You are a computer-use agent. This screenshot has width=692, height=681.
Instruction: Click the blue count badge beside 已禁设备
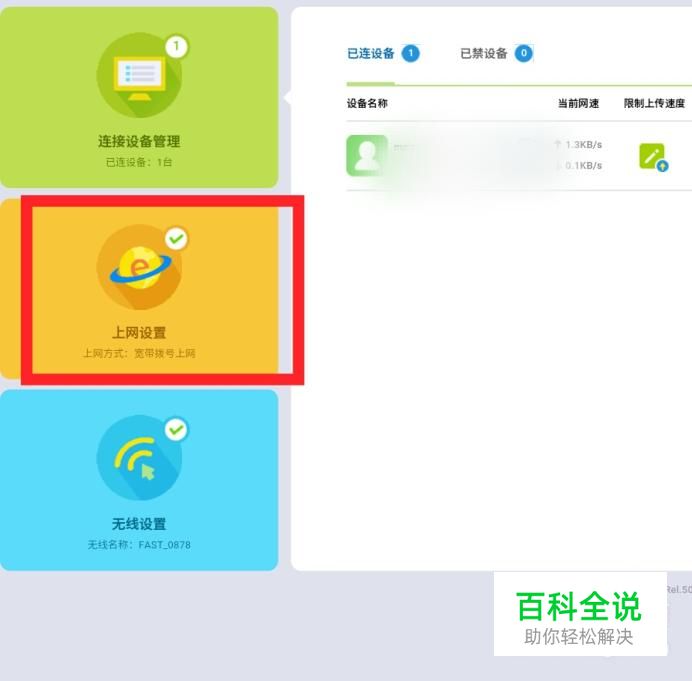(x=524, y=53)
